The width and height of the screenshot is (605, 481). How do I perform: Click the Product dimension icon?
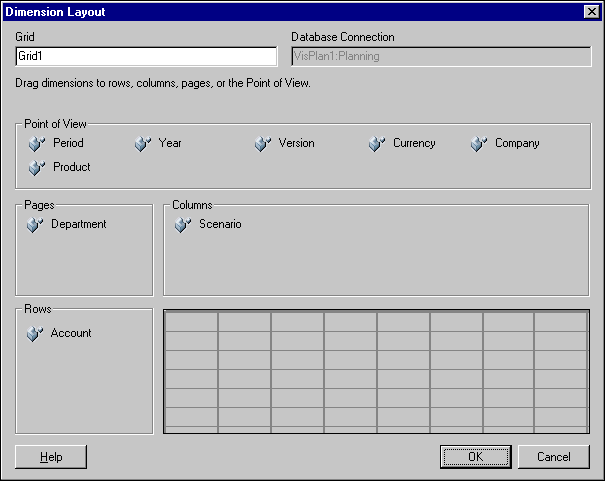pos(37,168)
